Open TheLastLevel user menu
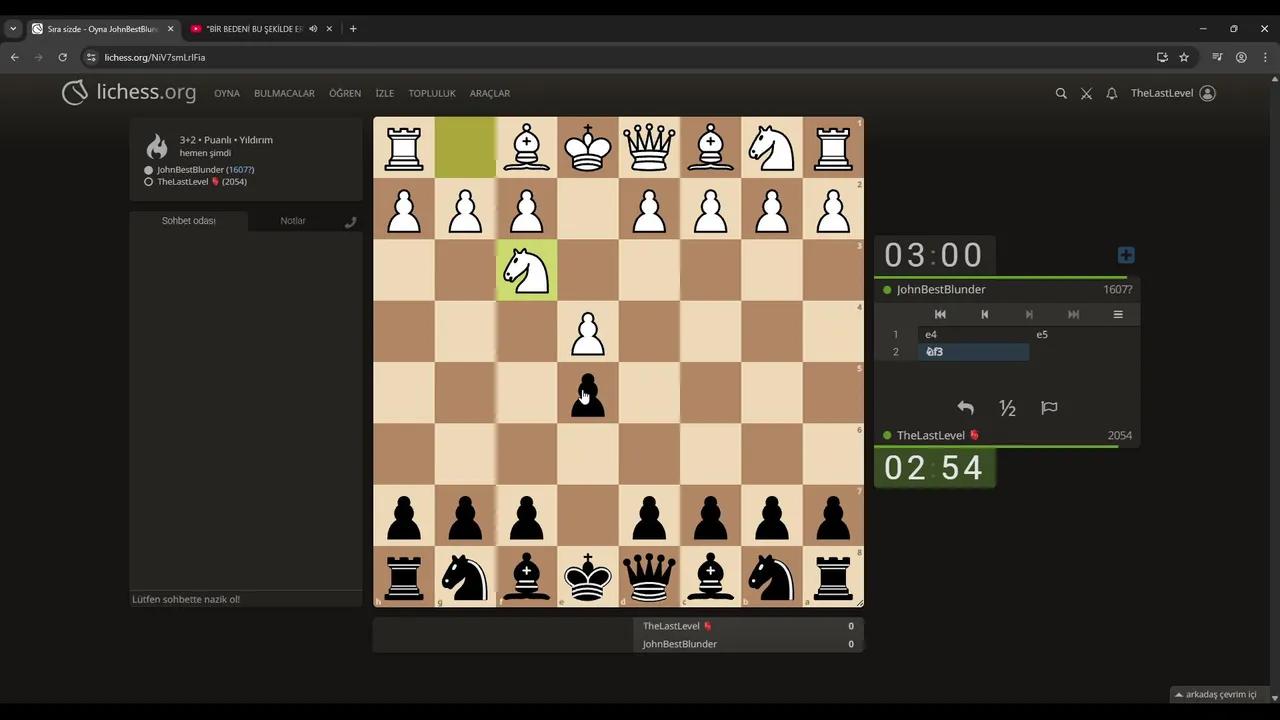1280x720 pixels. [x=1172, y=93]
